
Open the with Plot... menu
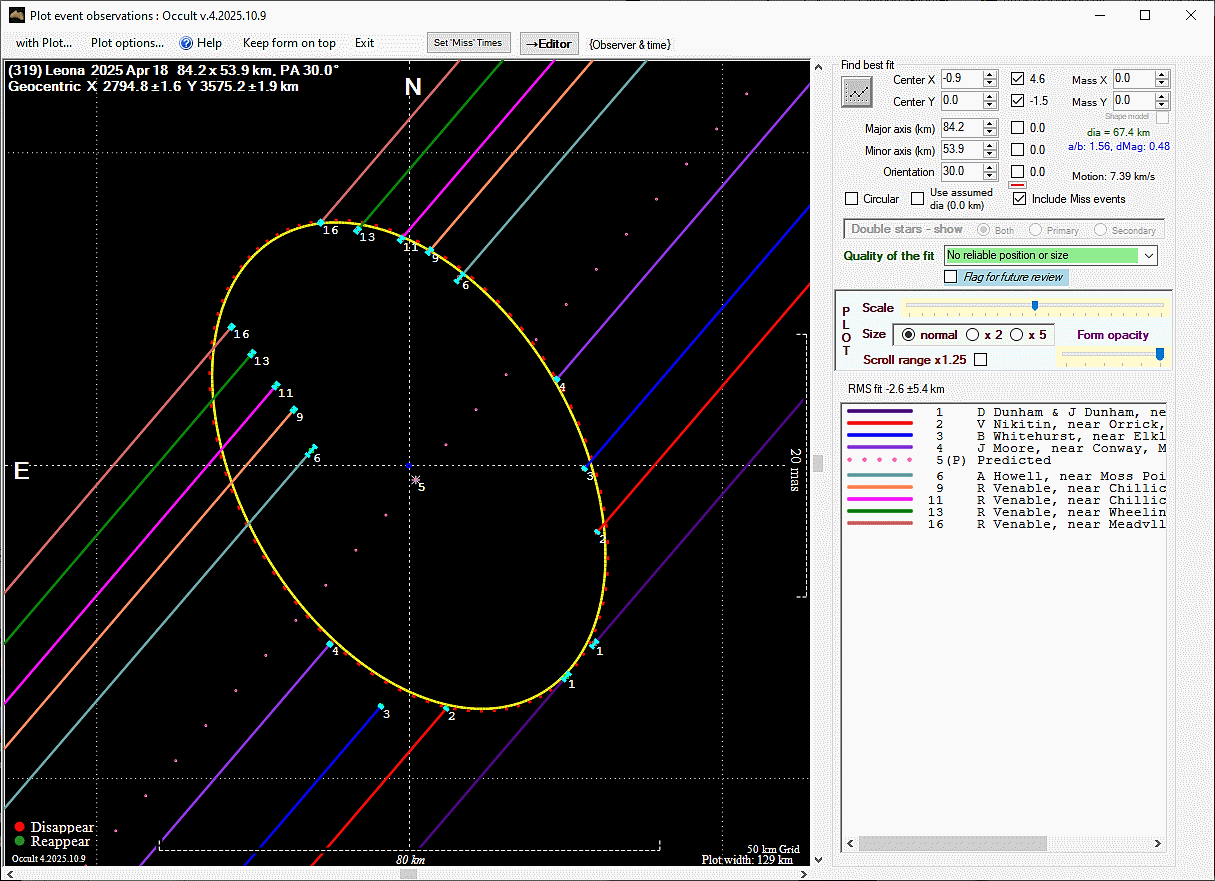pyautogui.click(x=43, y=43)
